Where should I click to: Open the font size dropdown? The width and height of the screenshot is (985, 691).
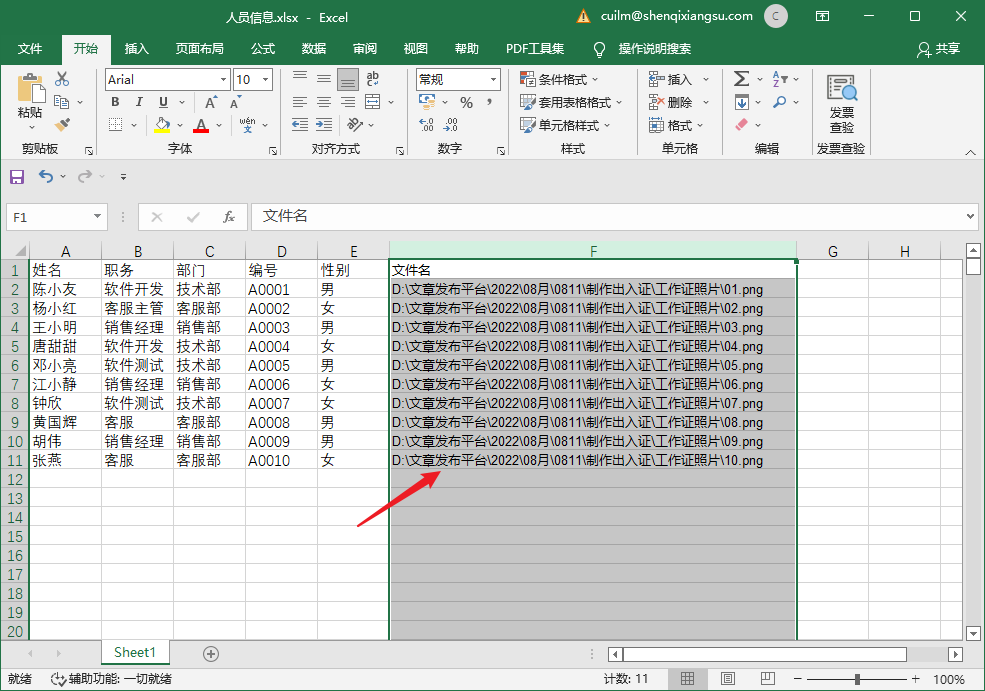tap(266, 80)
